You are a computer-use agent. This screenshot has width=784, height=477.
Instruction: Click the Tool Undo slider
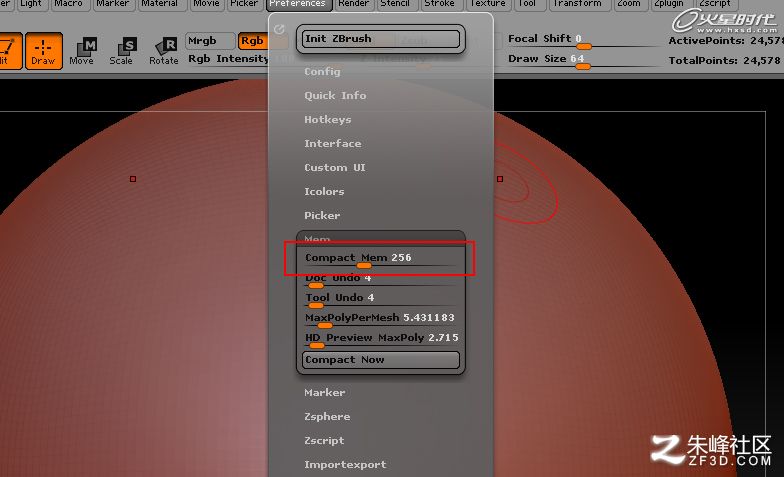(380, 299)
